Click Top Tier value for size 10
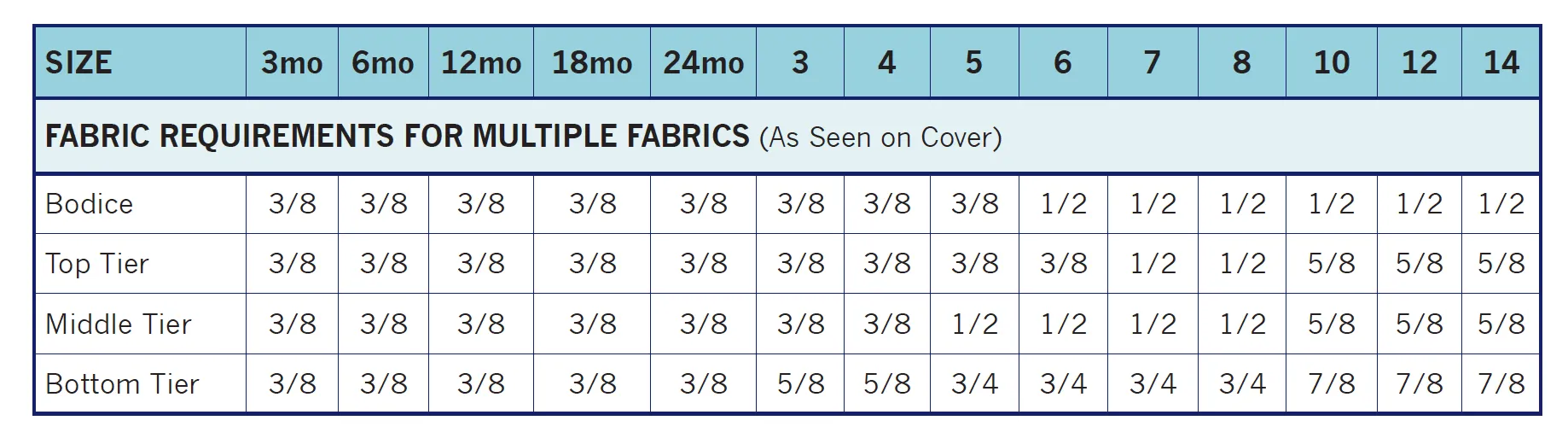Image resolution: width=1568 pixels, height=444 pixels. pos(1332,264)
